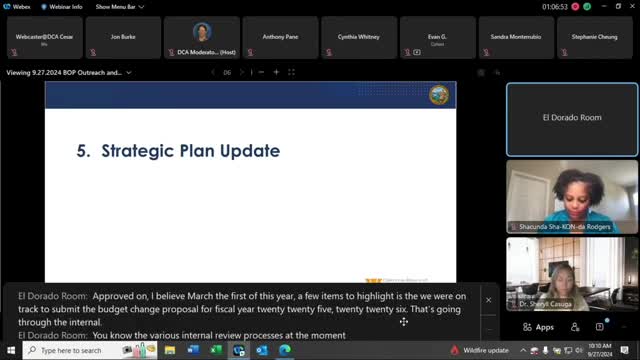
Task: Click muted mic icon on Webcaster@DCA Cesar tile
Action: point(14,52)
